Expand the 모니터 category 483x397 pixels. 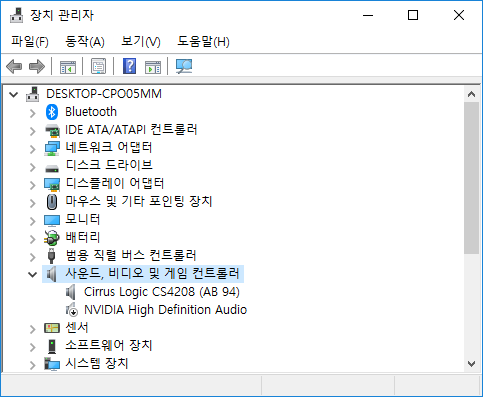[x=32, y=221]
